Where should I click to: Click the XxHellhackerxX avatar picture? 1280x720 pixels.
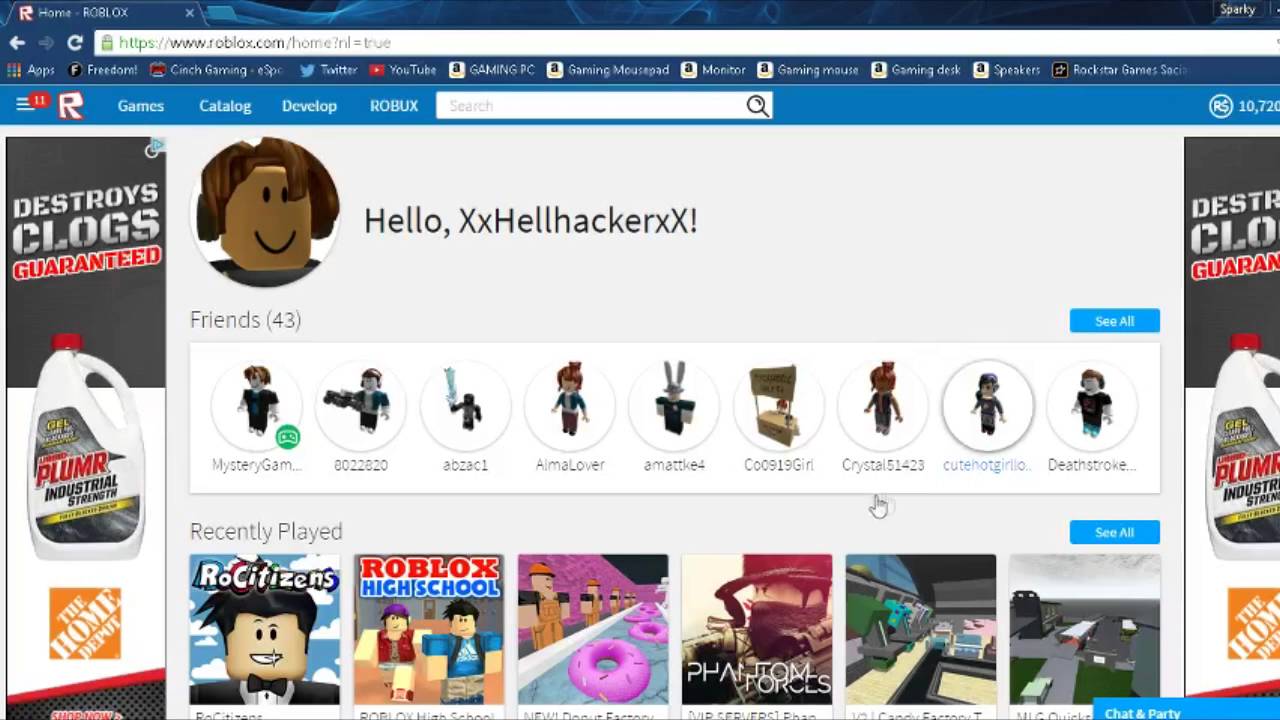[265, 212]
